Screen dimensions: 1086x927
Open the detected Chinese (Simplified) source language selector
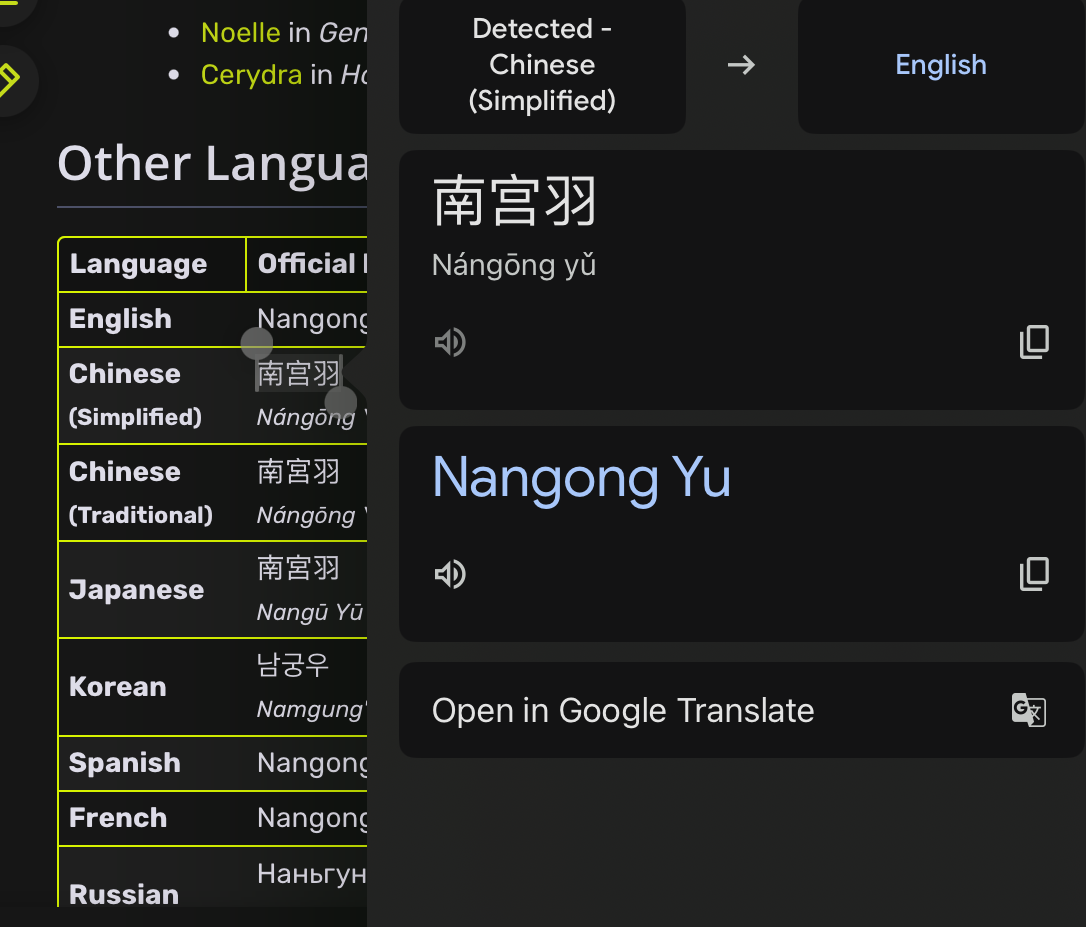pyautogui.click(x=542, y=65)
